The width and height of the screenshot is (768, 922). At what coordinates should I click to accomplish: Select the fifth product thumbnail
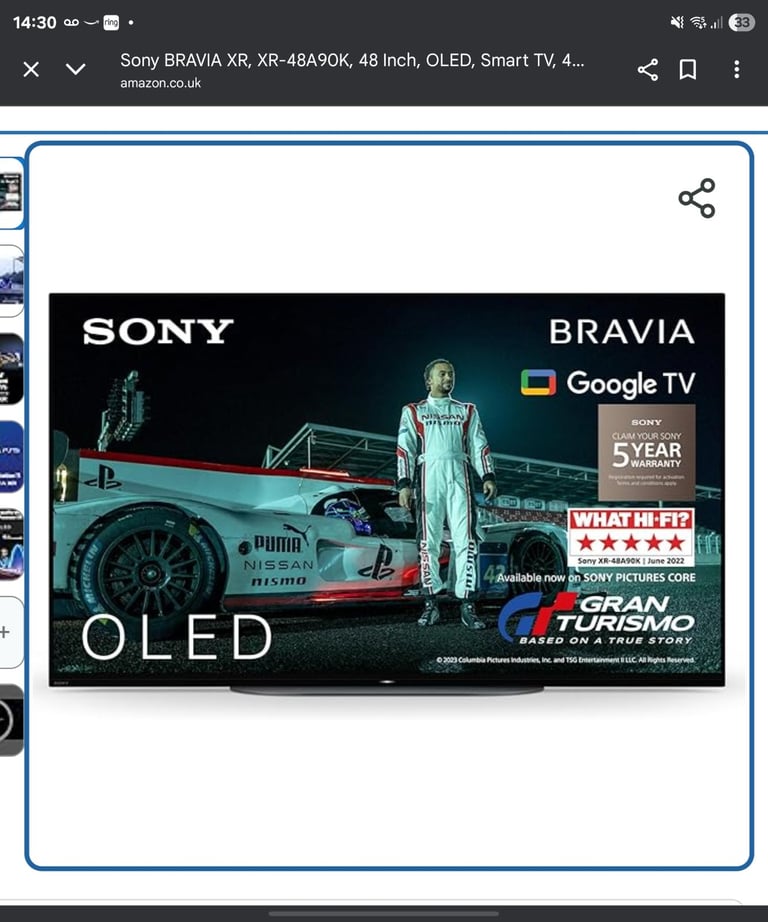tap(11, 544)
